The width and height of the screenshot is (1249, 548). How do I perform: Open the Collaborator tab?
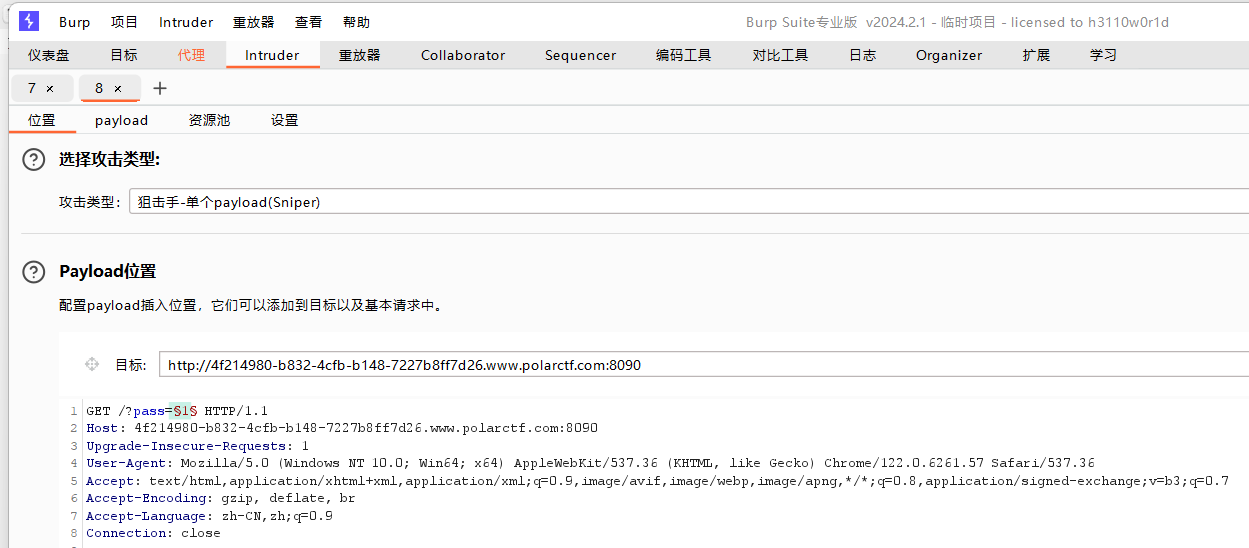click(x=463, y=55)
